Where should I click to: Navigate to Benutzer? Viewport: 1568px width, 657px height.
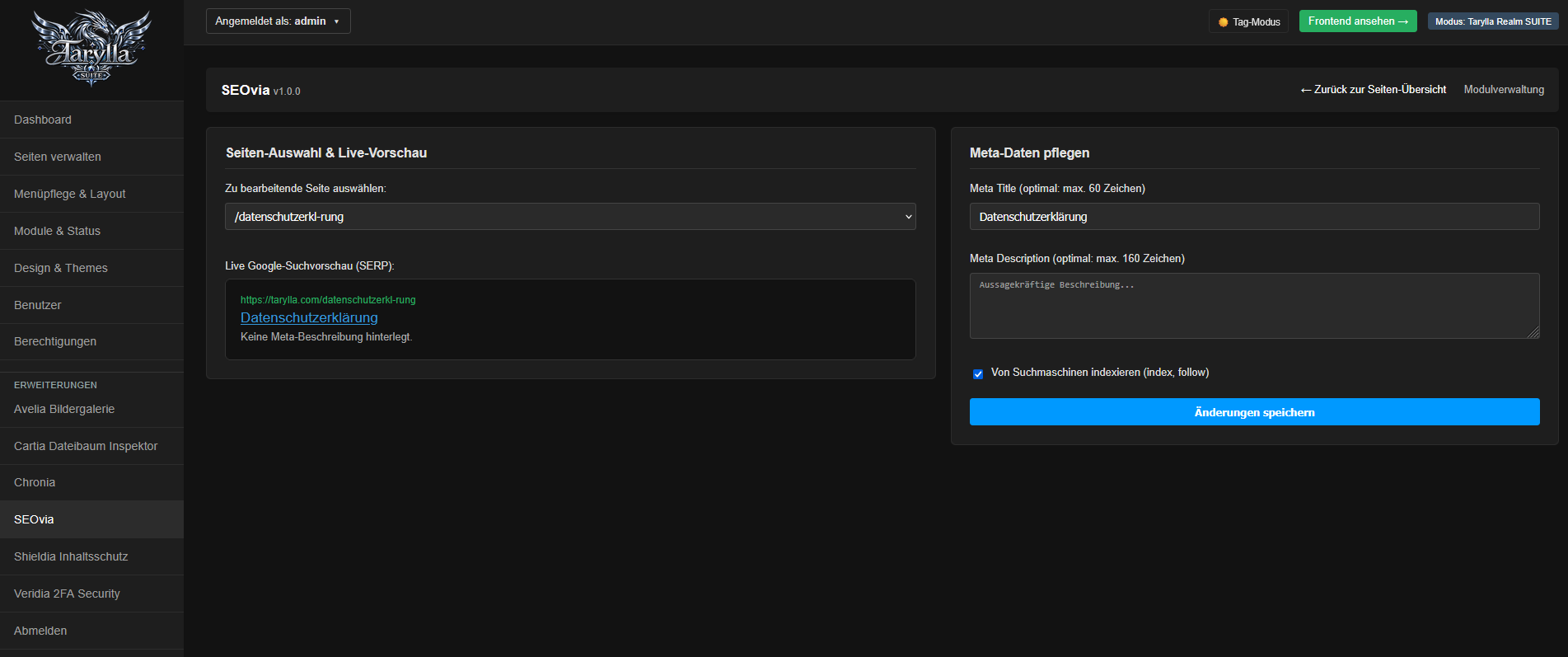[91, 305]
